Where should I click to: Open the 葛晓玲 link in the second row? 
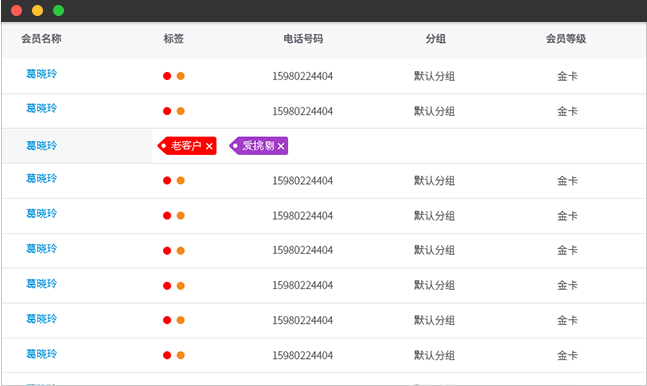[42, 108]
